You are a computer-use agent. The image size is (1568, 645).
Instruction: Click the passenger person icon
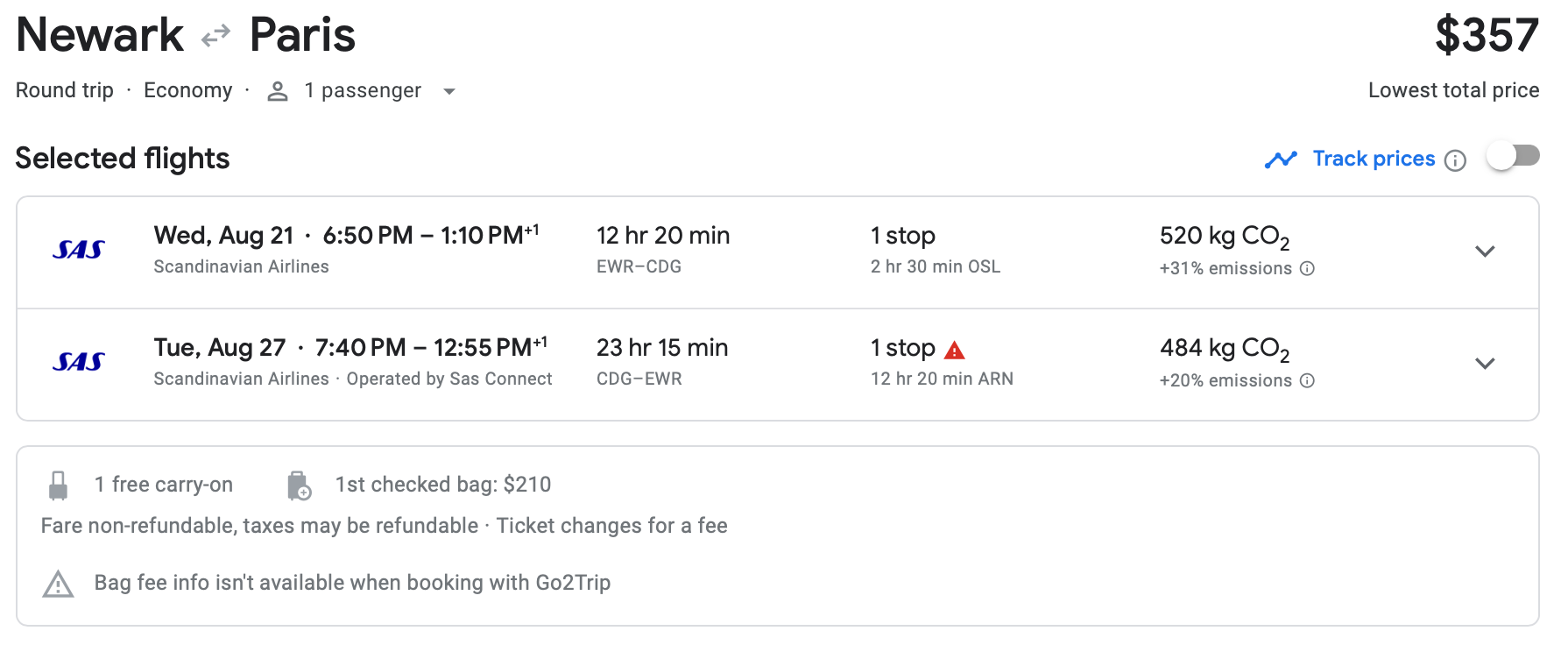click(x=278, y=91)
